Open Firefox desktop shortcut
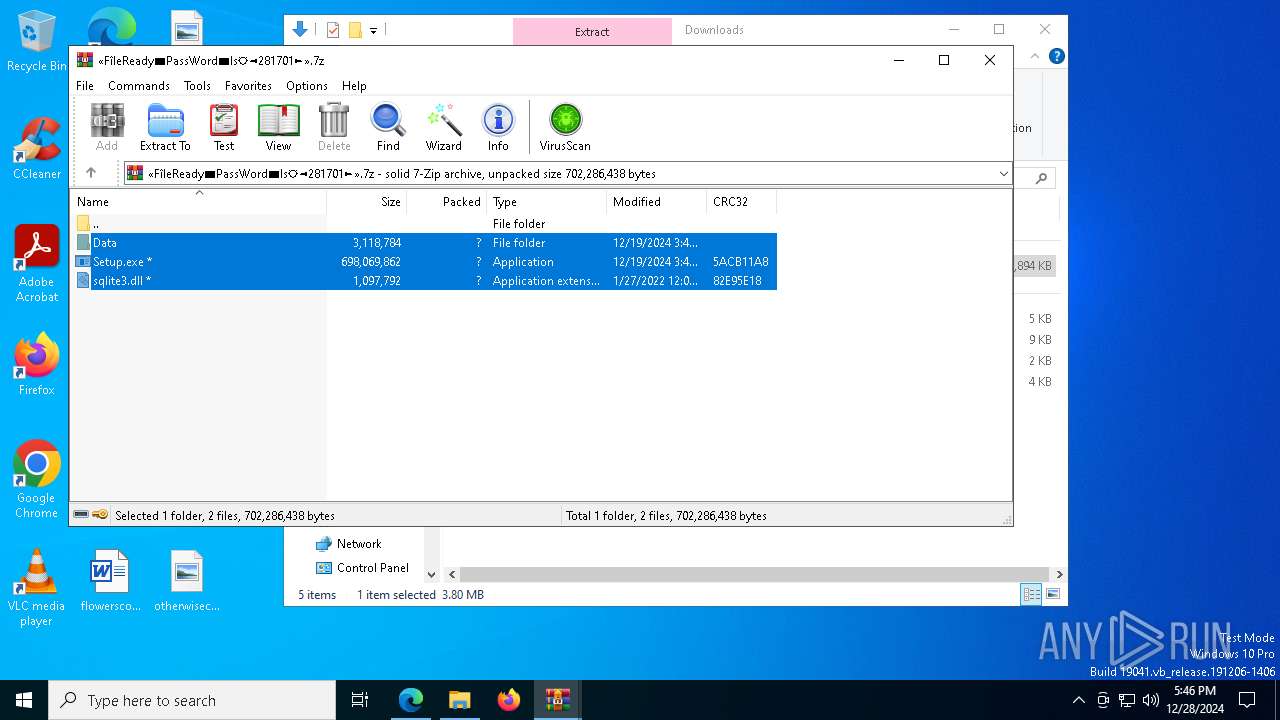Viewport: 1280px width, 720px height. [x=37, y=364]
